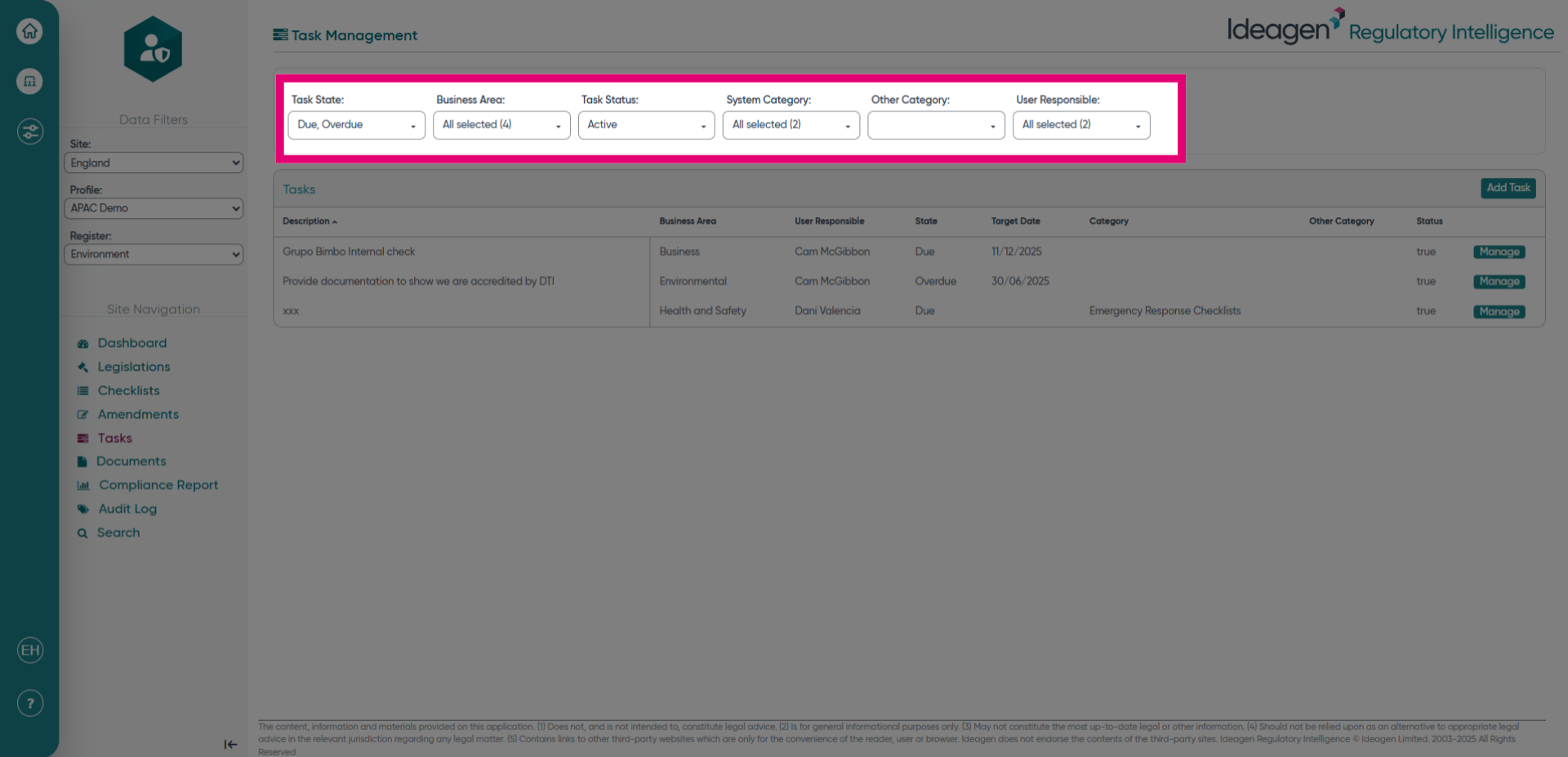Open Checklists from site navigation
Screen dimensions: 1568x757
point(129,390)
